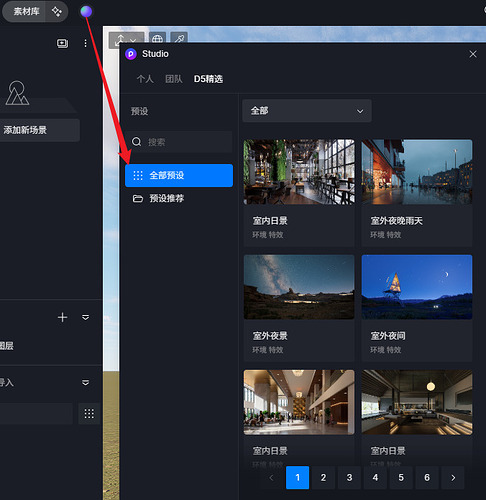Open the 全部 category dropdown
The height and width of the screenshot is (500, 486).
point(307,111)
